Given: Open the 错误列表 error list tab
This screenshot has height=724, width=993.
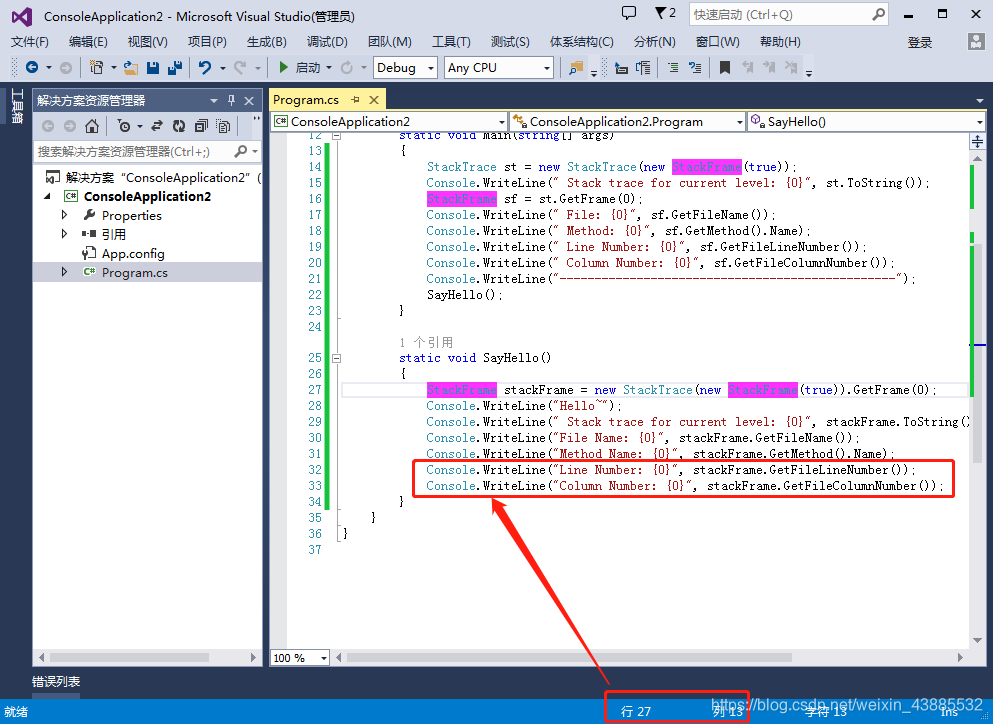Looking at the screenshot, I should [x=56, y=682].
